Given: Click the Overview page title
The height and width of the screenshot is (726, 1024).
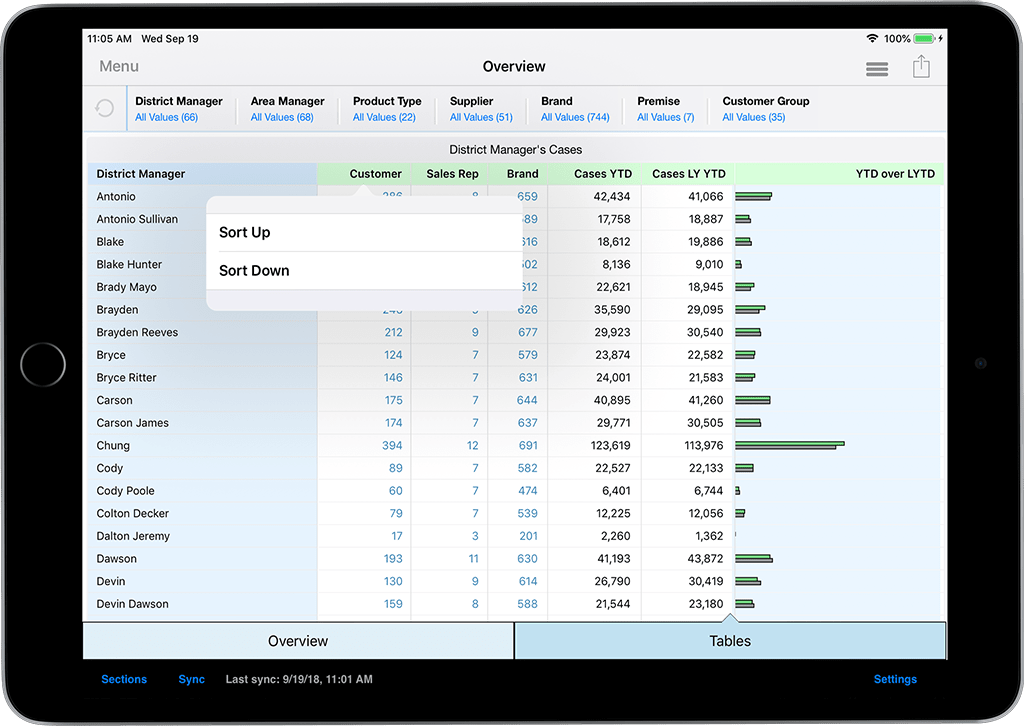Looking at the screenshot, I should click(514, 67).
